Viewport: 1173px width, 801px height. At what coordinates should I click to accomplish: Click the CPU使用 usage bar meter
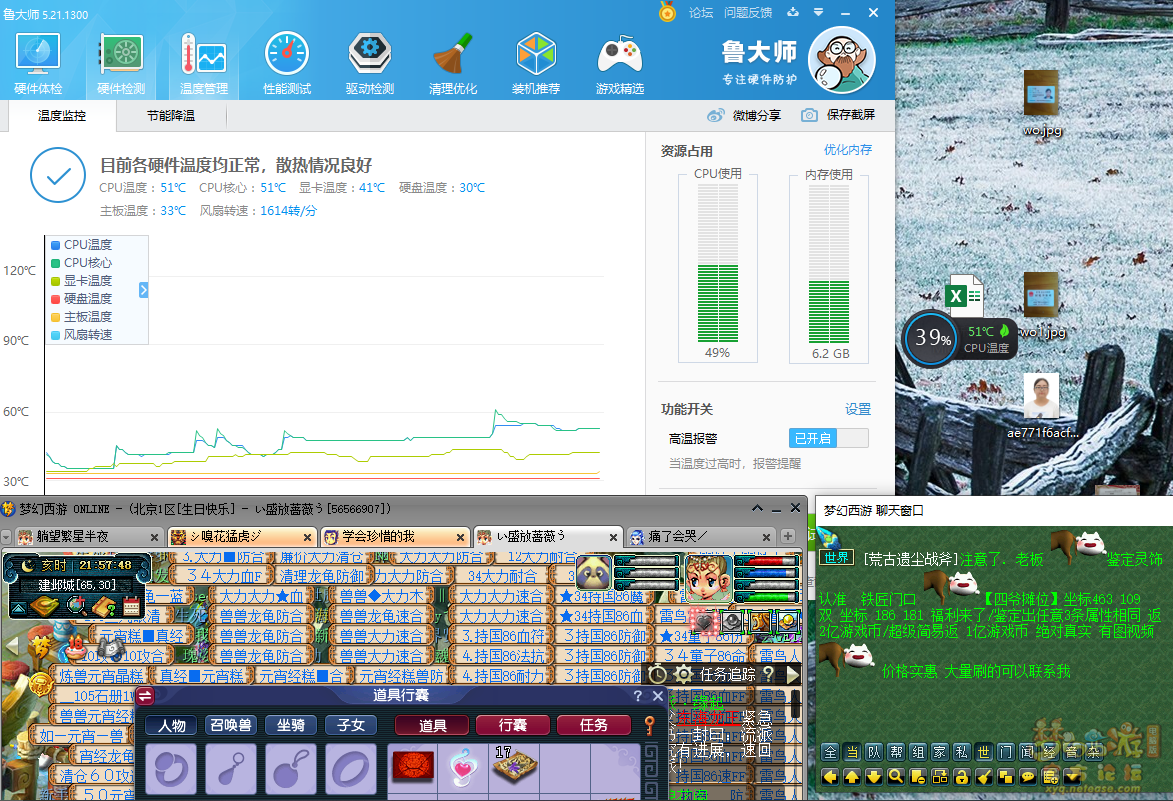717,264
